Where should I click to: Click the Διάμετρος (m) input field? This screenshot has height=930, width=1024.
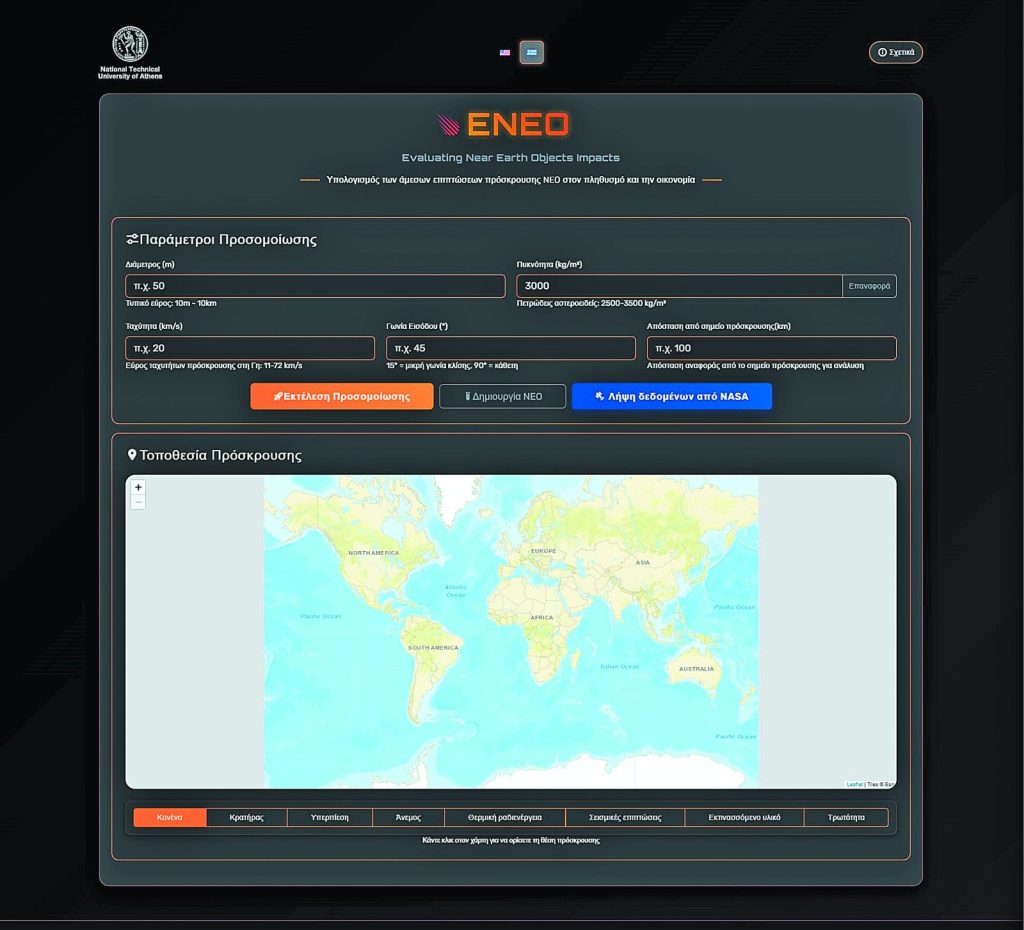click(315, 286)
